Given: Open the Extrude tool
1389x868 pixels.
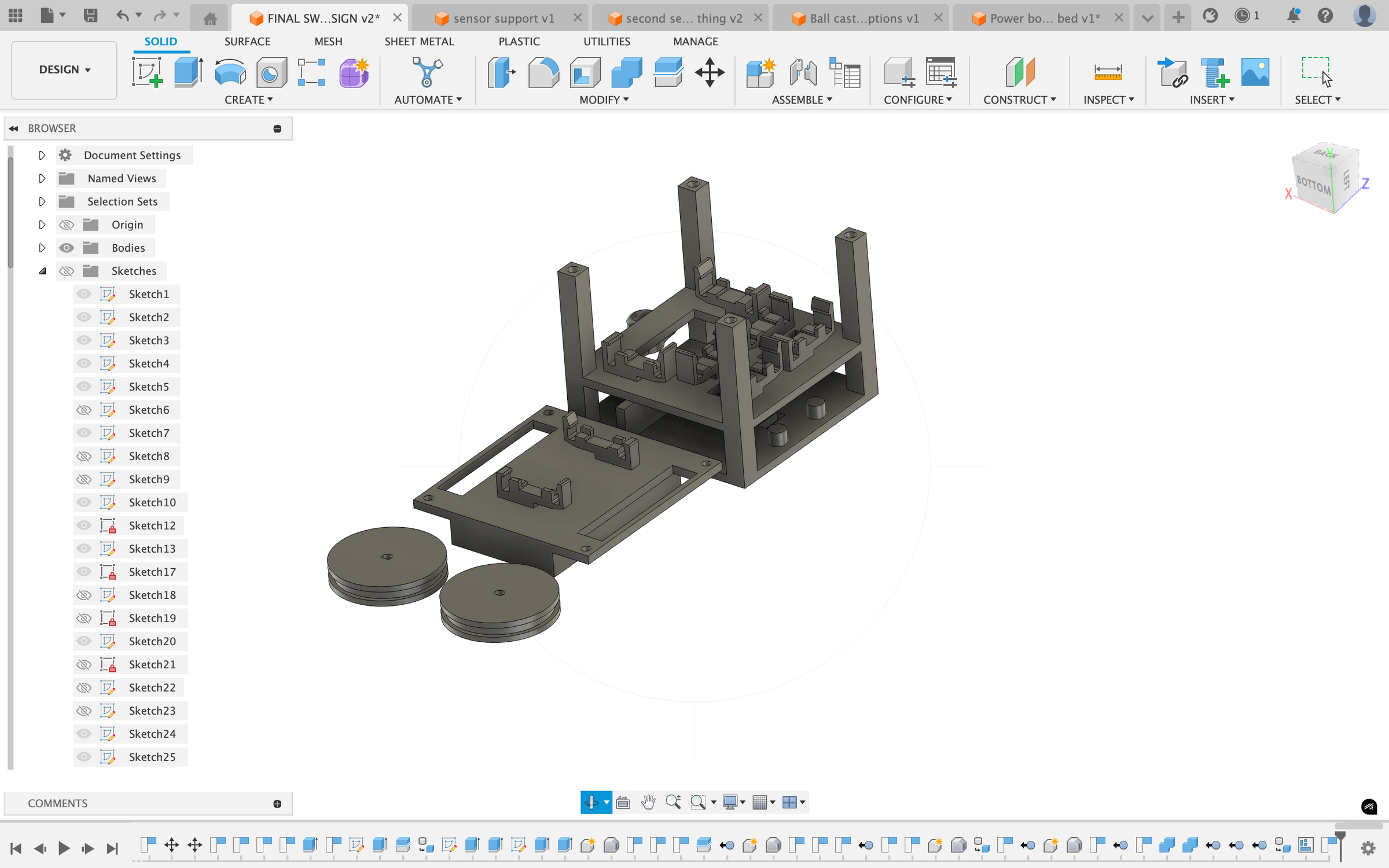Looking at the screenshot, I should coord(189,72).
